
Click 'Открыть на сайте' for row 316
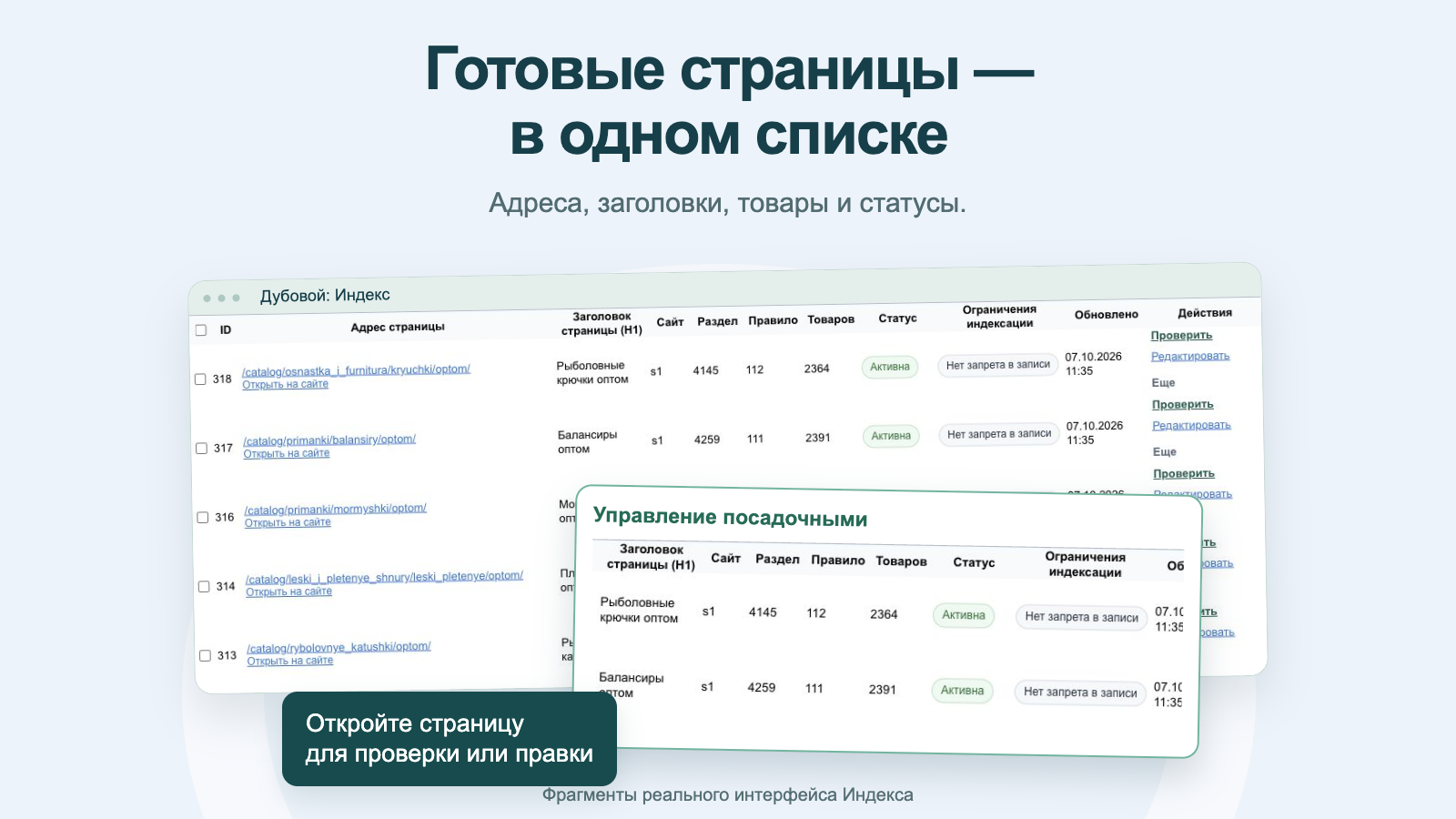tap(288, 522)
